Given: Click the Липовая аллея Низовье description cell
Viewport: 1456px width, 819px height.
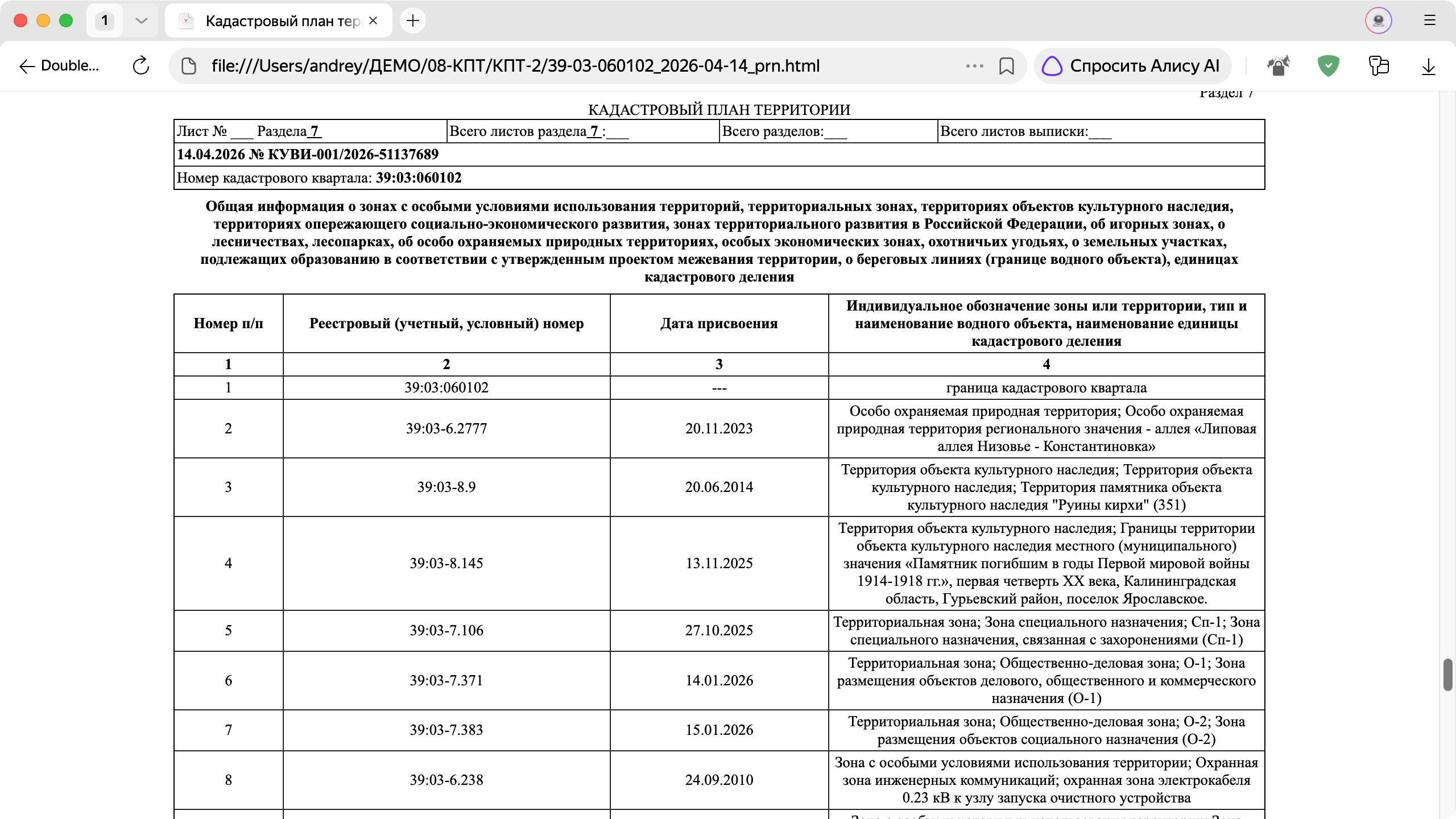Looking at the screenshot, I should coord(1046,428).
